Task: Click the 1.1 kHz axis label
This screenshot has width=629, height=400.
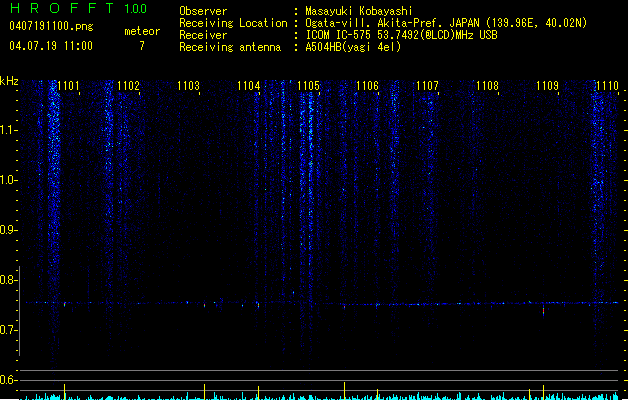Action: click(x=8, y=130)
